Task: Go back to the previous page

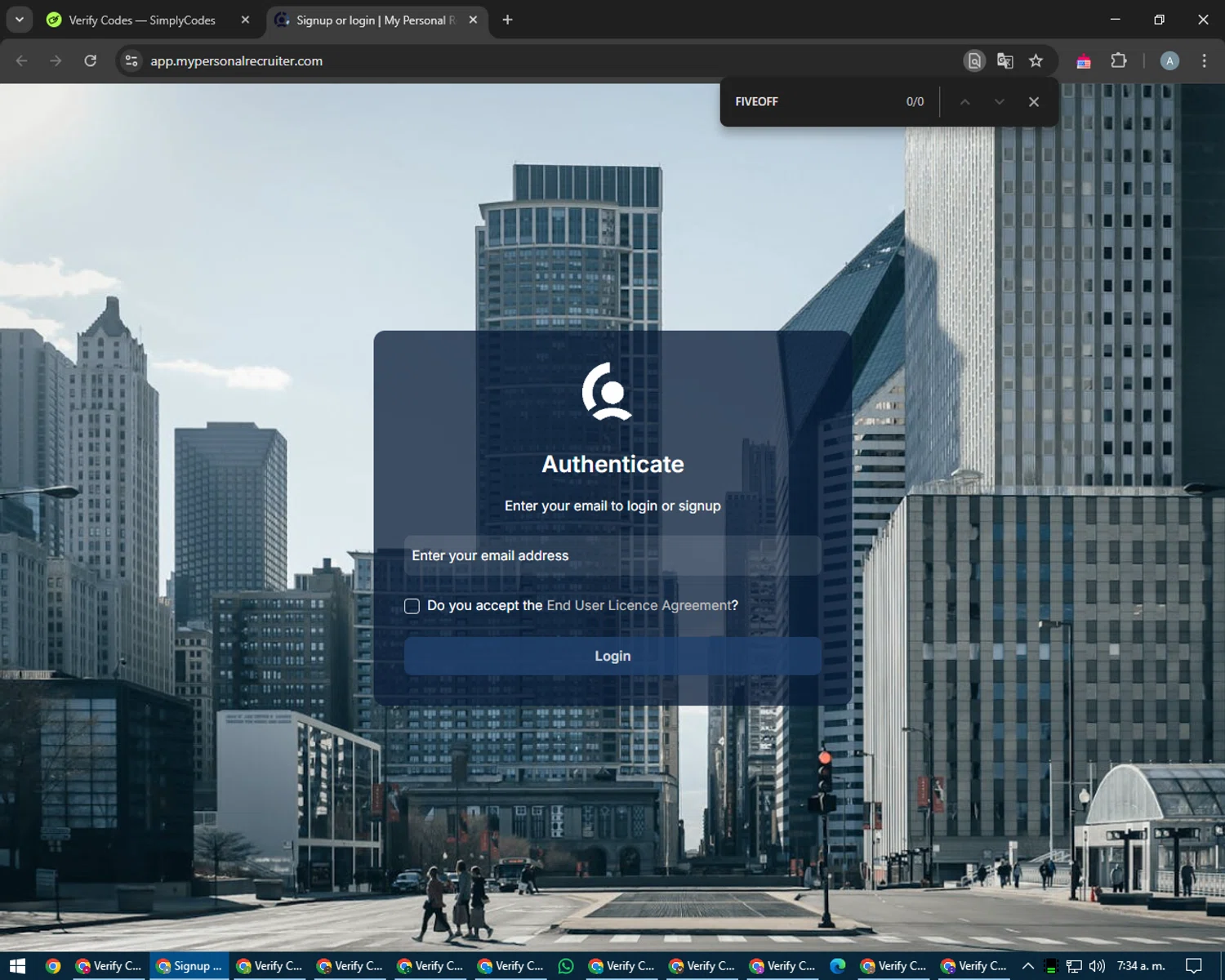Action: coord(22,60)
